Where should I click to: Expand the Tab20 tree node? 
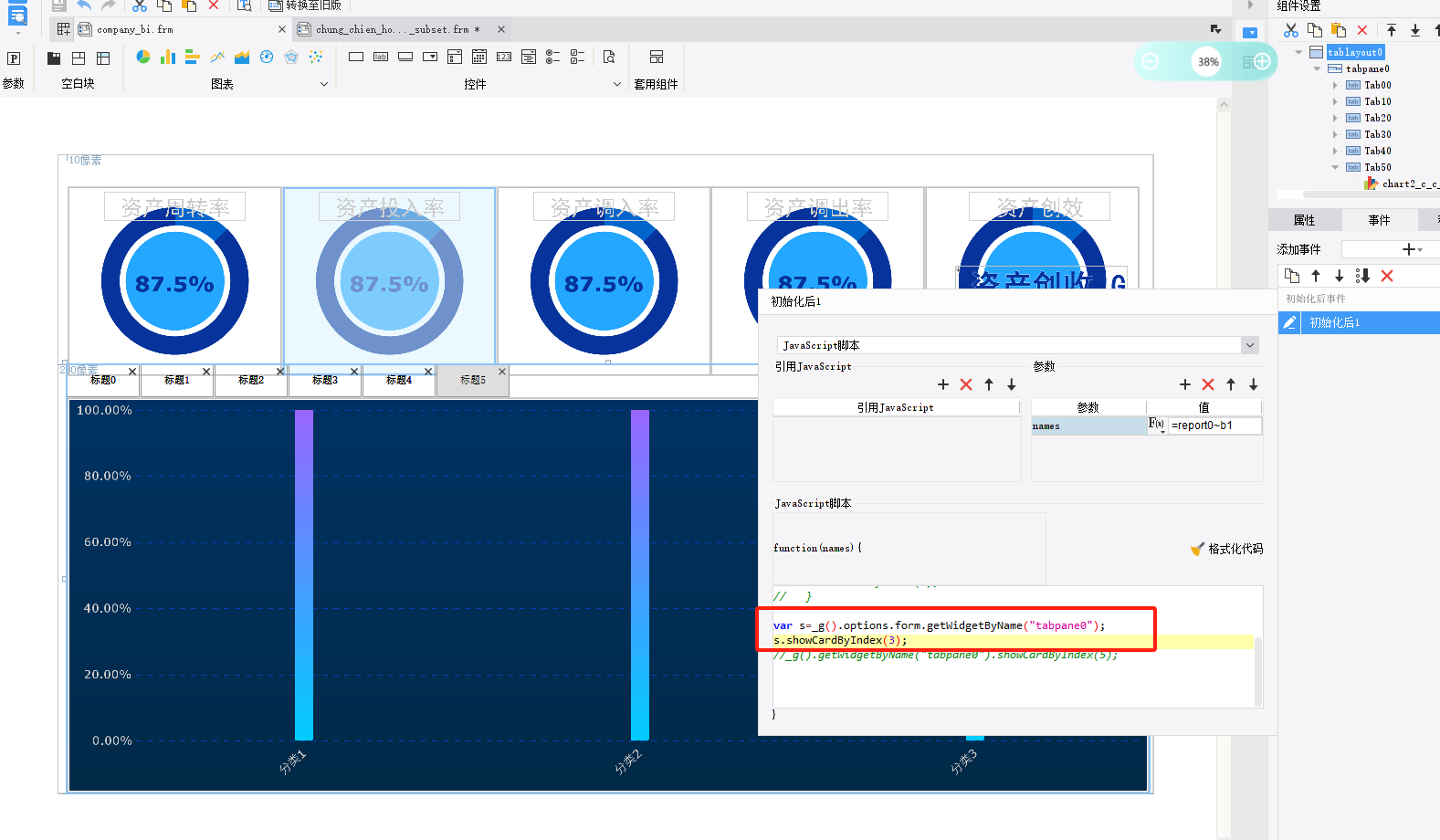point(1335,118)
